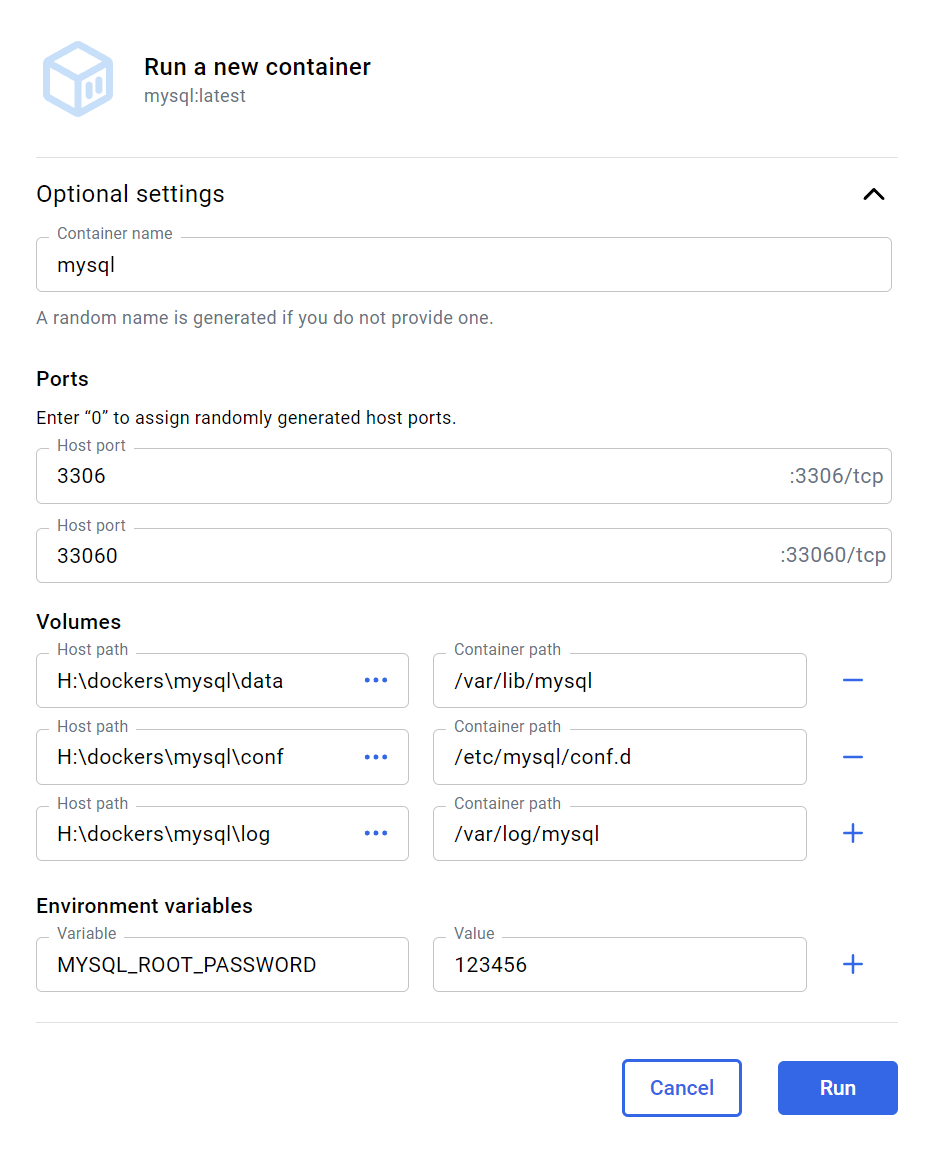Edit the /var/lib/mysql container path
Screen dimensions: 931x1153
point(619,681)
